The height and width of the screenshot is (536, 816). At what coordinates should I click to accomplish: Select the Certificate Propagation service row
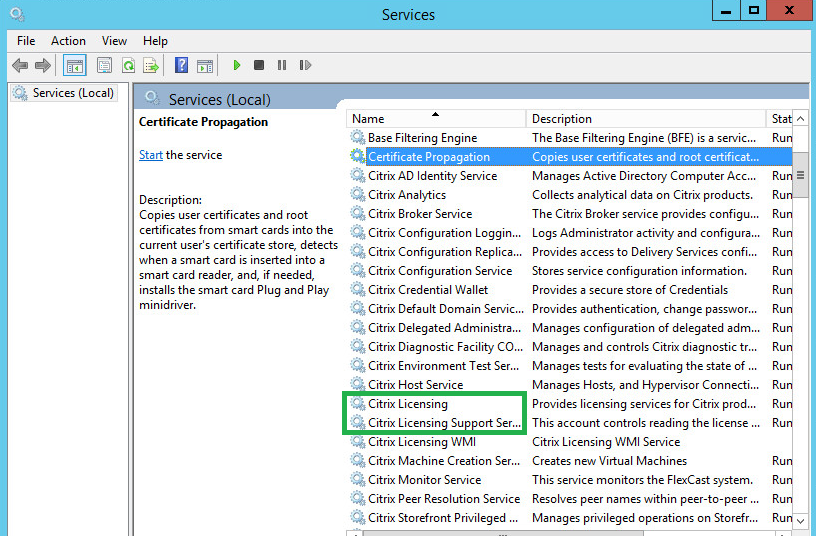pyautogui.click(x=571, y=157)
